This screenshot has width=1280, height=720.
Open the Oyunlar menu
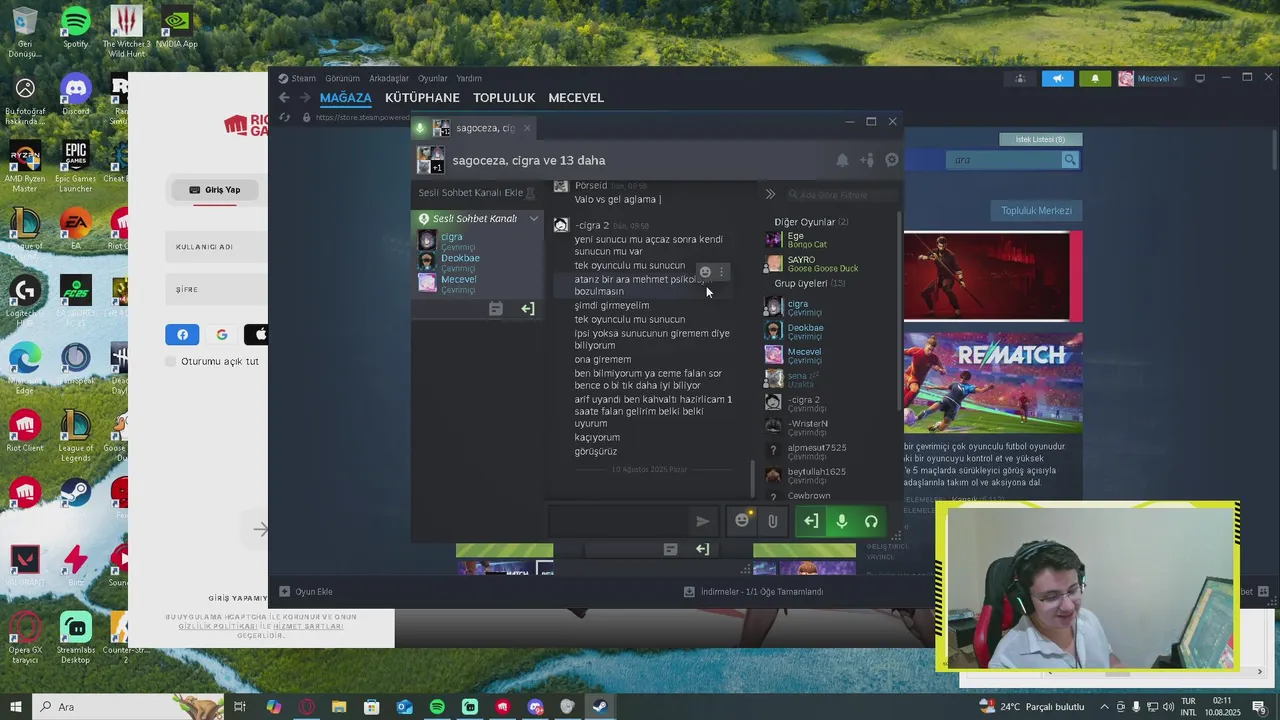(x=433, y=78)
